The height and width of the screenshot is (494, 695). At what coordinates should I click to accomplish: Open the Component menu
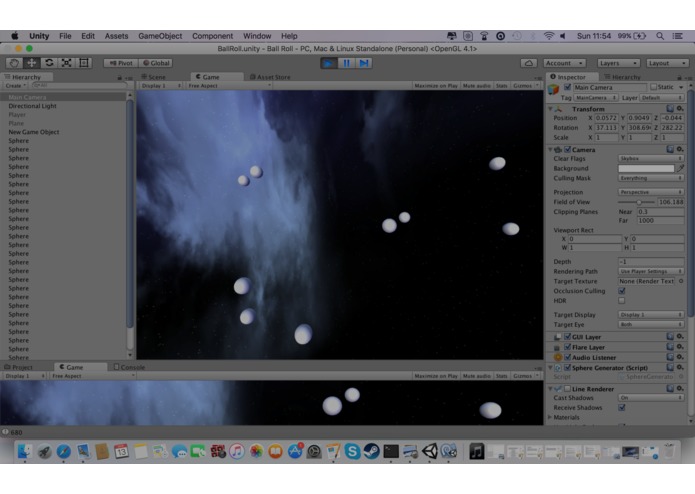(212, 36)
